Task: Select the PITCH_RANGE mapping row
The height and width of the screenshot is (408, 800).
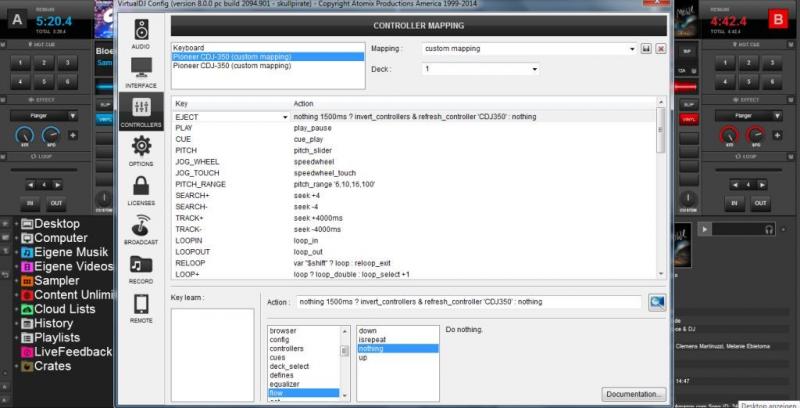Action: pos(200,184)
